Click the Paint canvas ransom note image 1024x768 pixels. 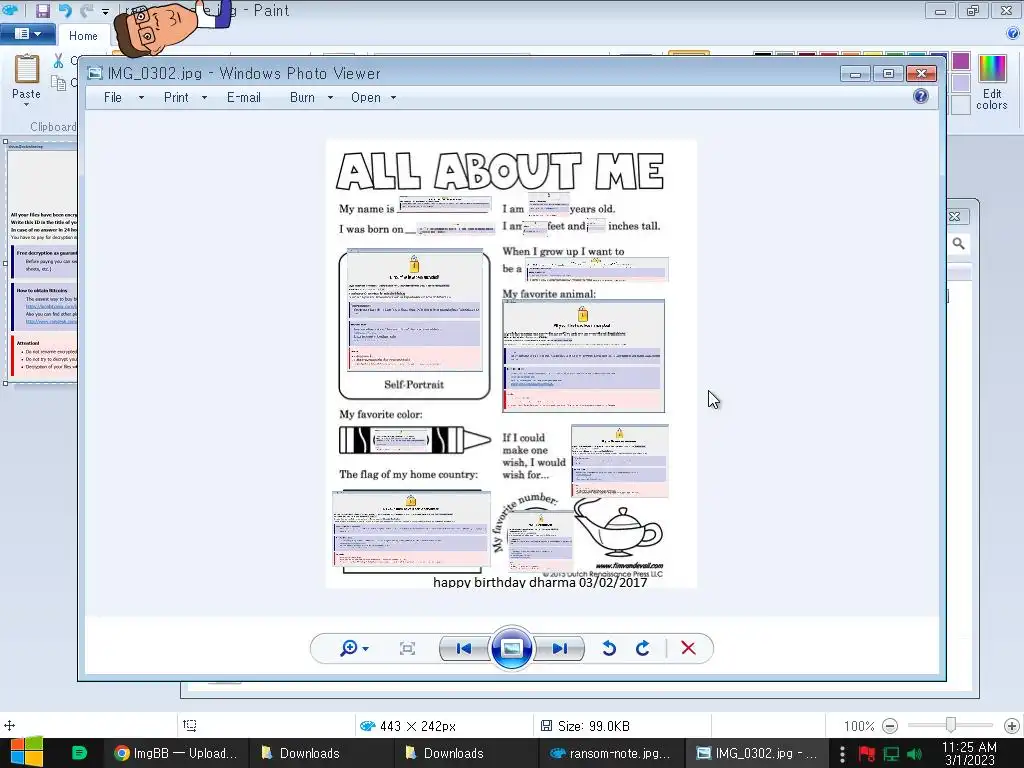tap(42, 263)
